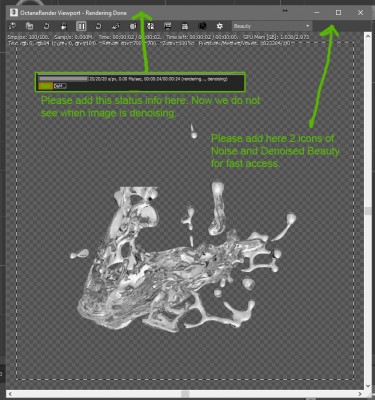Open the Beauty render pass dropdown
375x400 pixels.
[272, 26]
